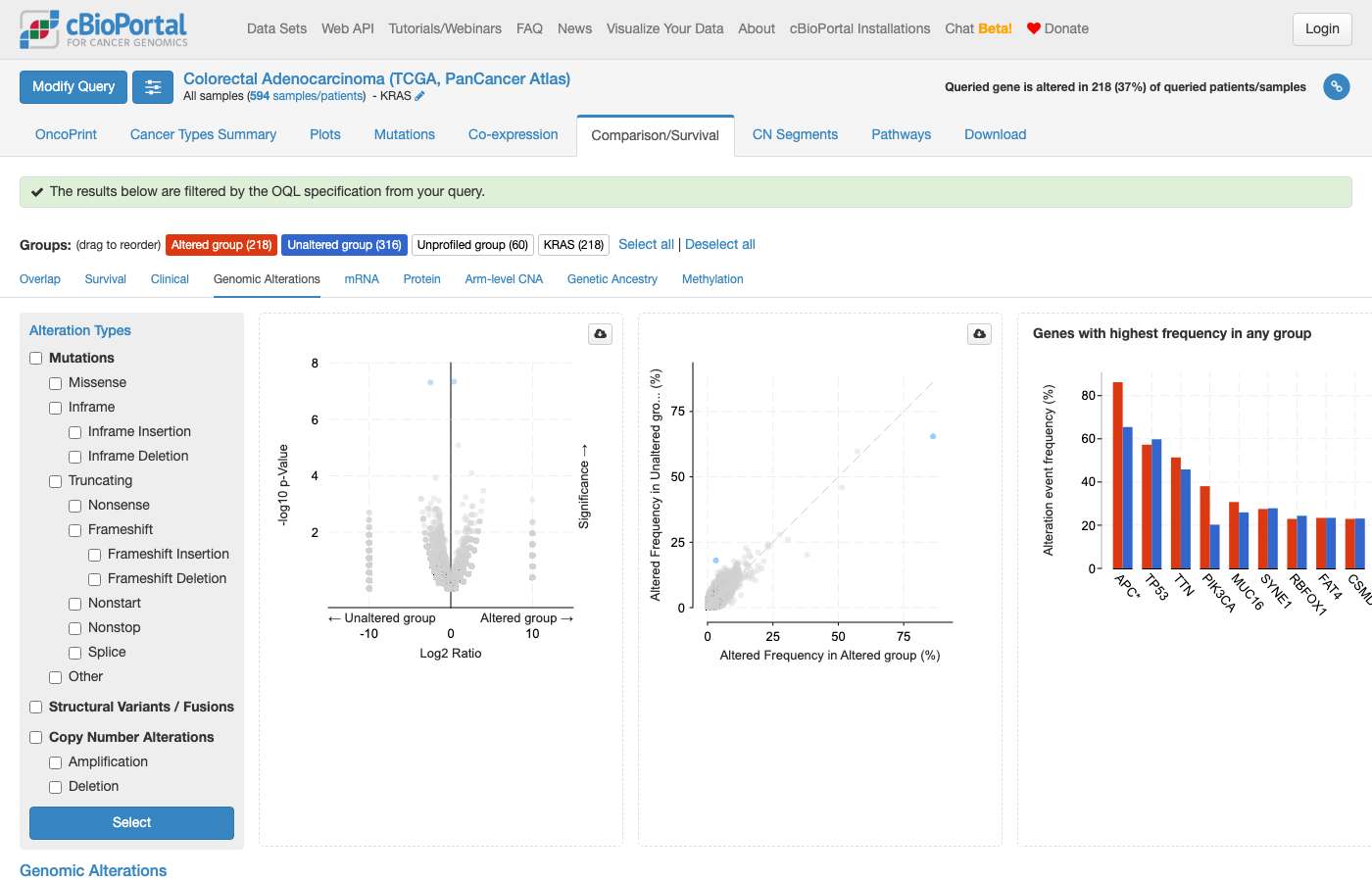This screenshot has width=1372, height=882.
Task: Download the volcano plot via cloud icon
Action: (601, 334)
